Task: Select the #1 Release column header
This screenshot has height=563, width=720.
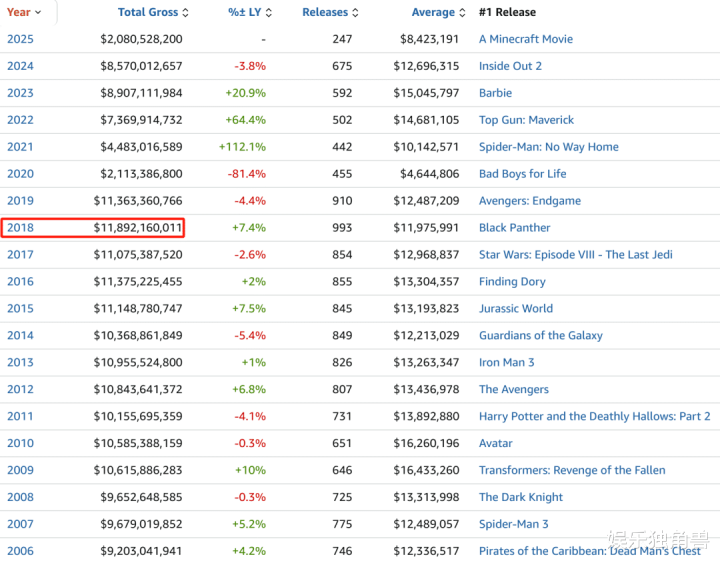Action: point(507,12)
